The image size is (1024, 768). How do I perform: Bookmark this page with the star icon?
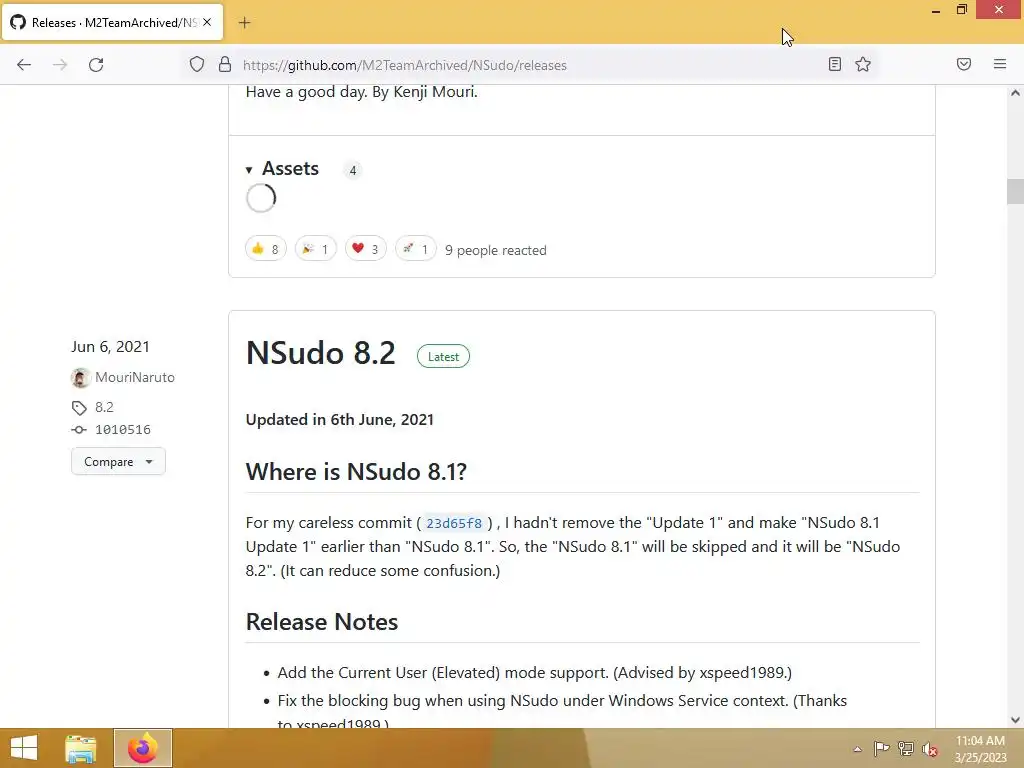pos(863,64)
